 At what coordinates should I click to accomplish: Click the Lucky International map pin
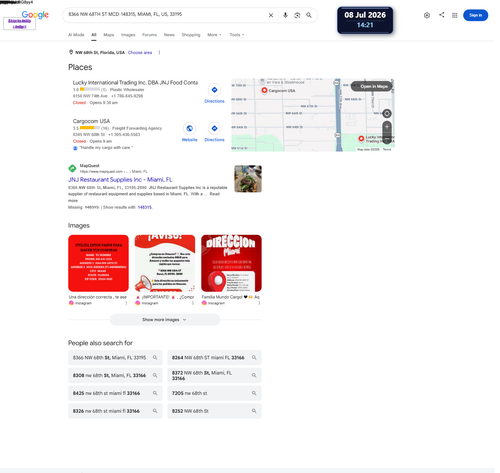361,138
